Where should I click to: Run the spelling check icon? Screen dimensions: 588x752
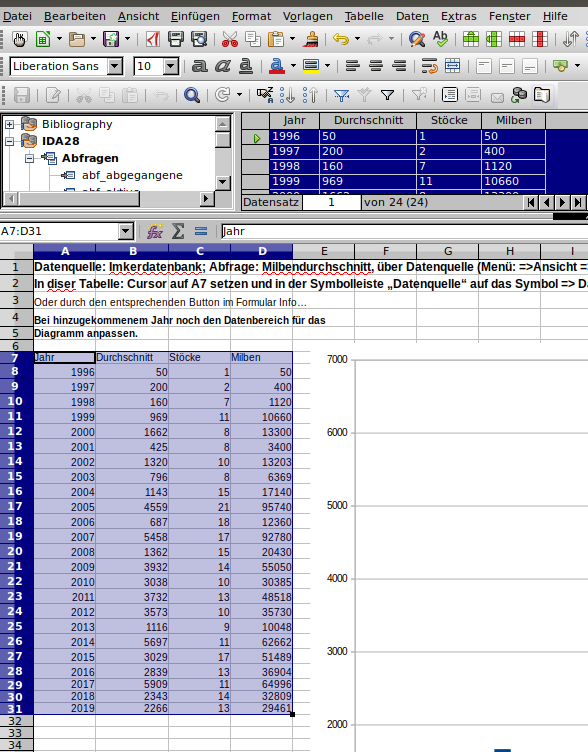point(440,39)
